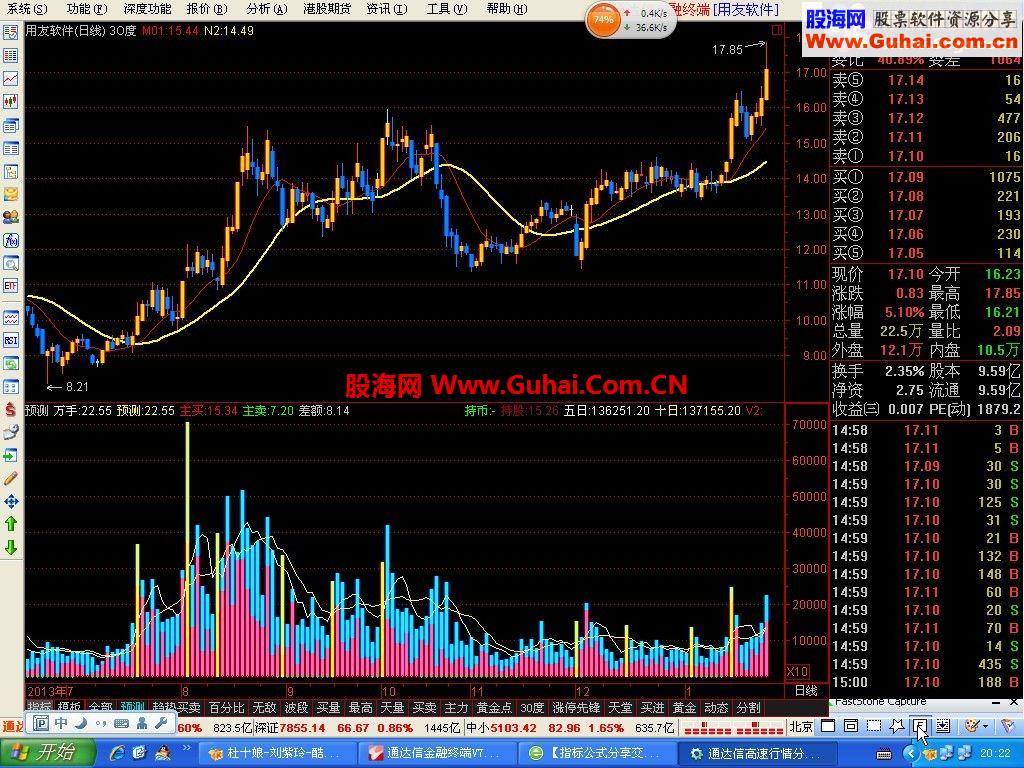Select the 无敌 indicator tab
The image size is (1024, 768).
click(x=264, y=707)
